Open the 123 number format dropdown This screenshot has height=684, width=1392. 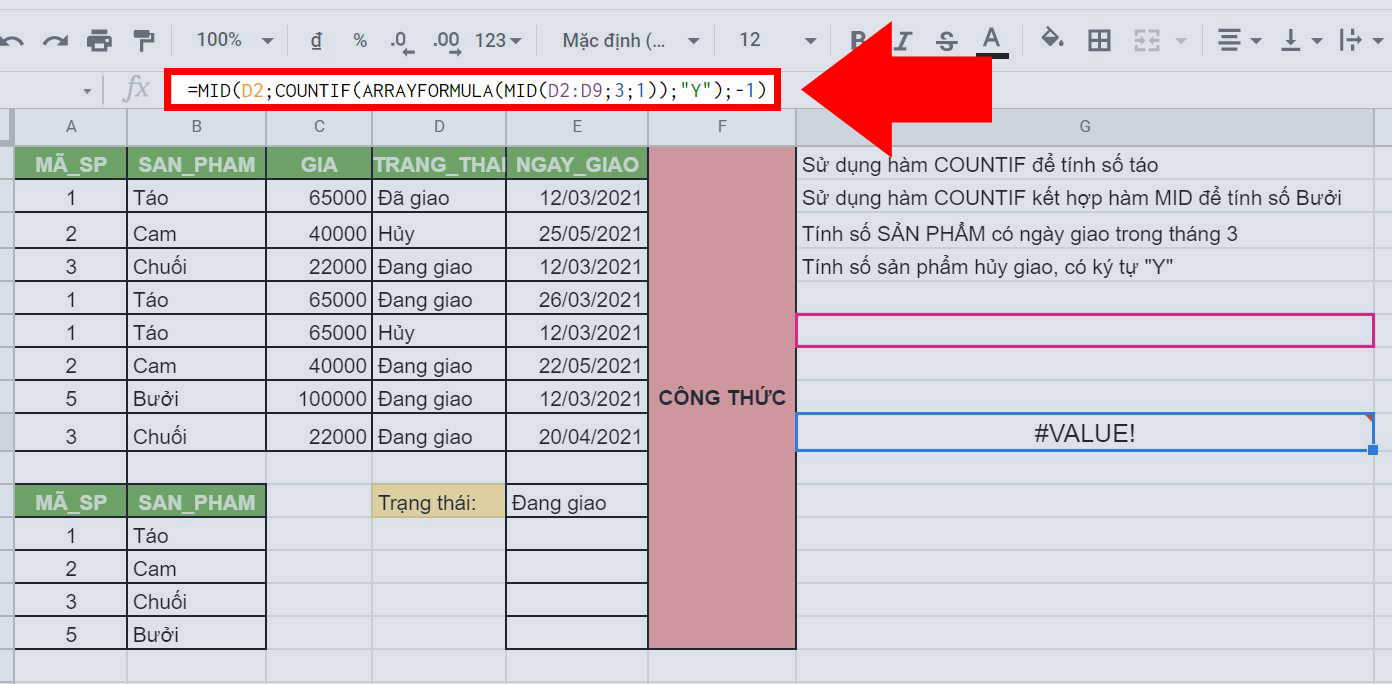497,40
